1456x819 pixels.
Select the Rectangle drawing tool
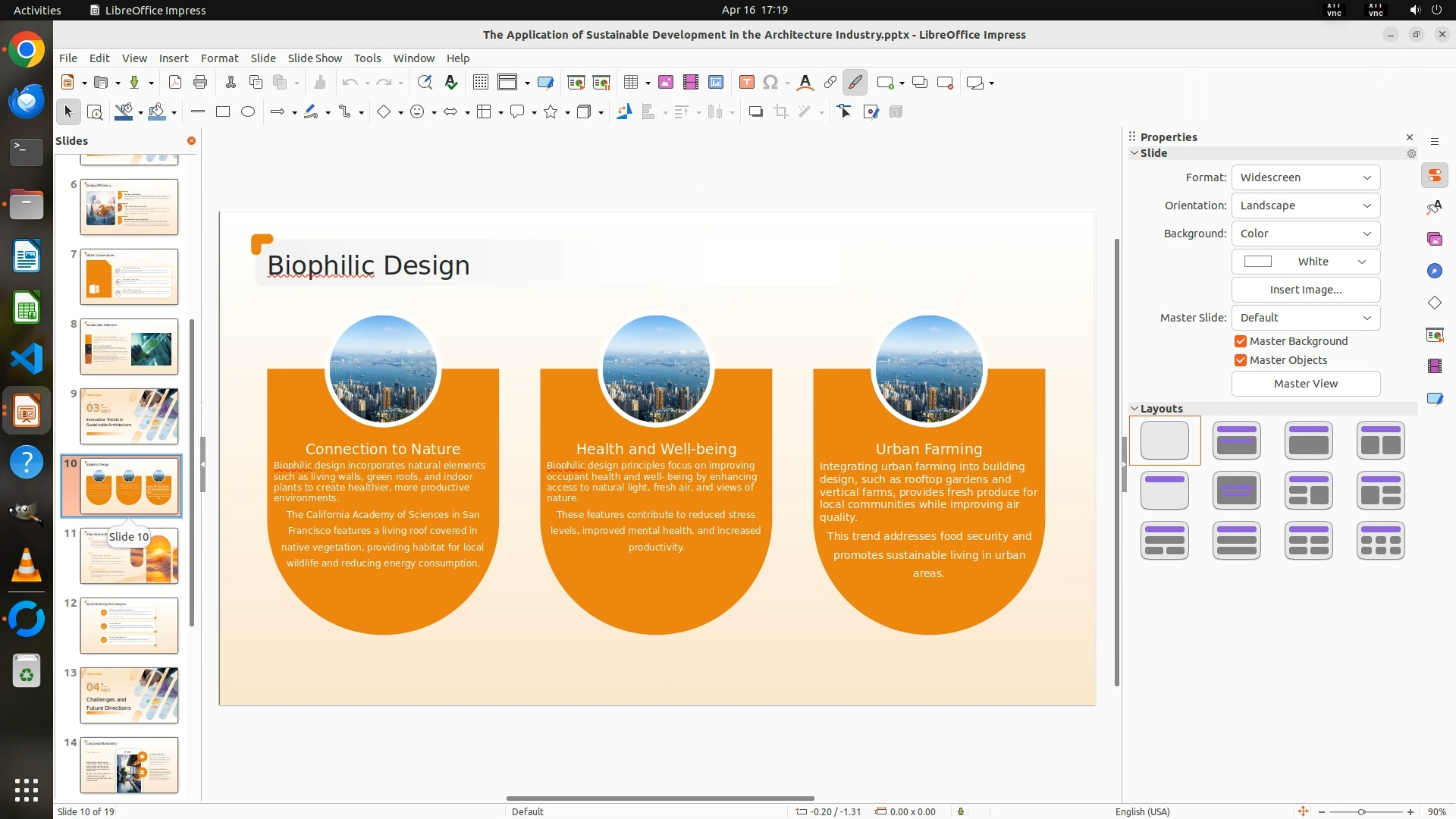click(x=223, y=112)
